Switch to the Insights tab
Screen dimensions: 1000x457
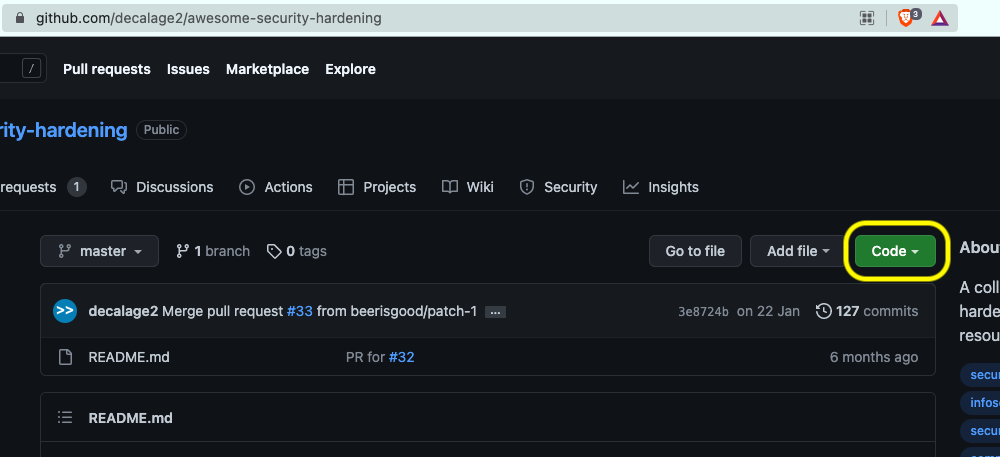(x=661, y=187)
